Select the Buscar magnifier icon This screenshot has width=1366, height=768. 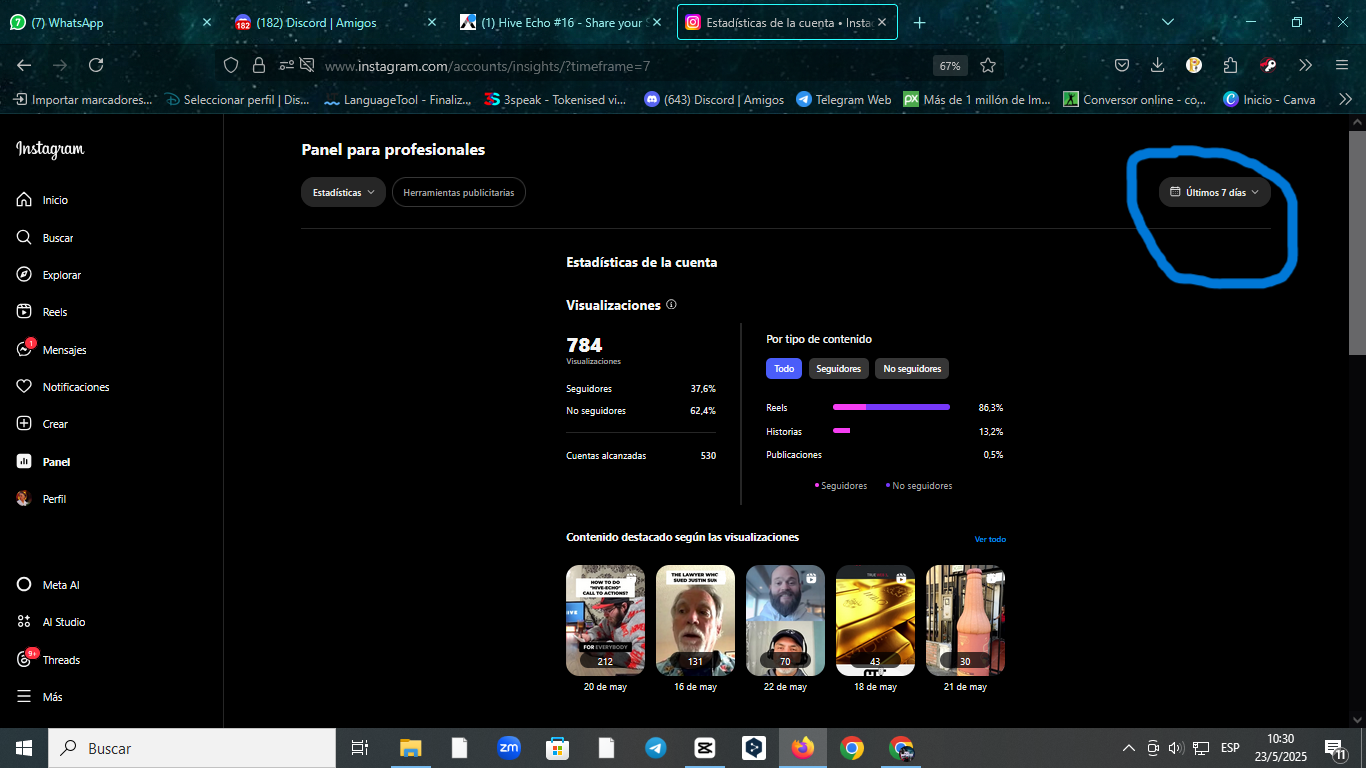[24, 238]
